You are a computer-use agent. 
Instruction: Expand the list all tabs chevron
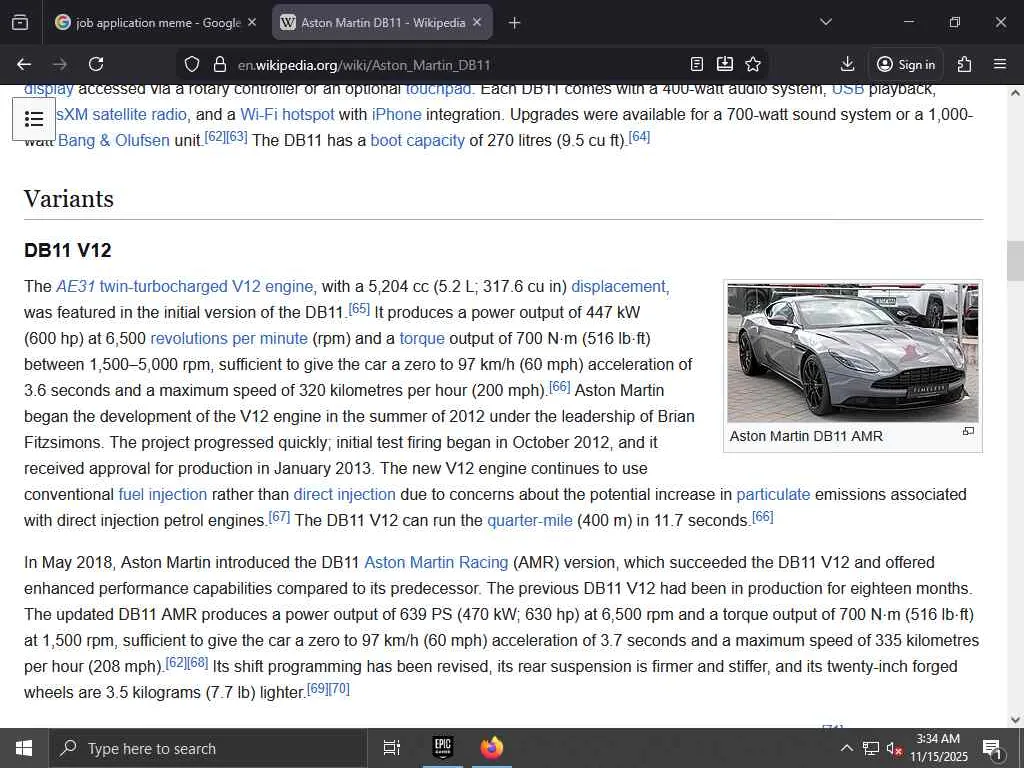click(x=825, y=22)
